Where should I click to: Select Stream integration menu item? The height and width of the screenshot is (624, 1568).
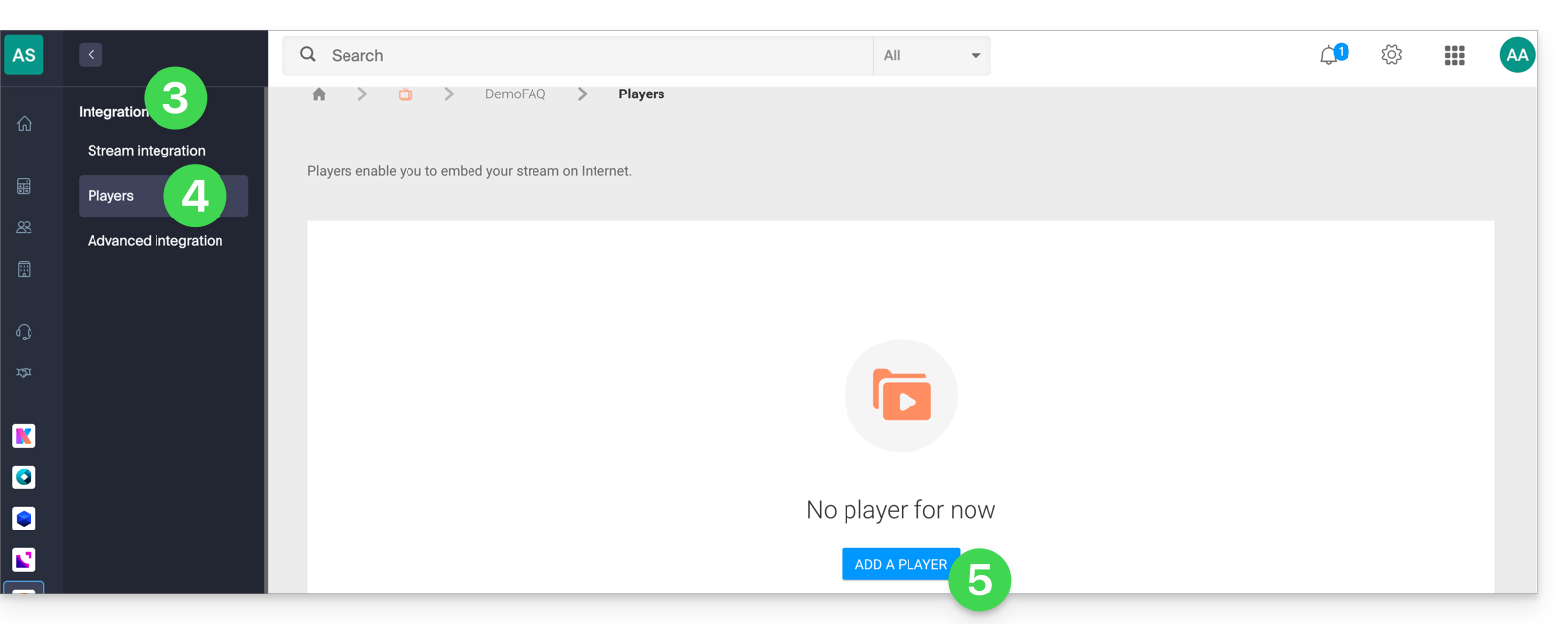pos(146,151)
